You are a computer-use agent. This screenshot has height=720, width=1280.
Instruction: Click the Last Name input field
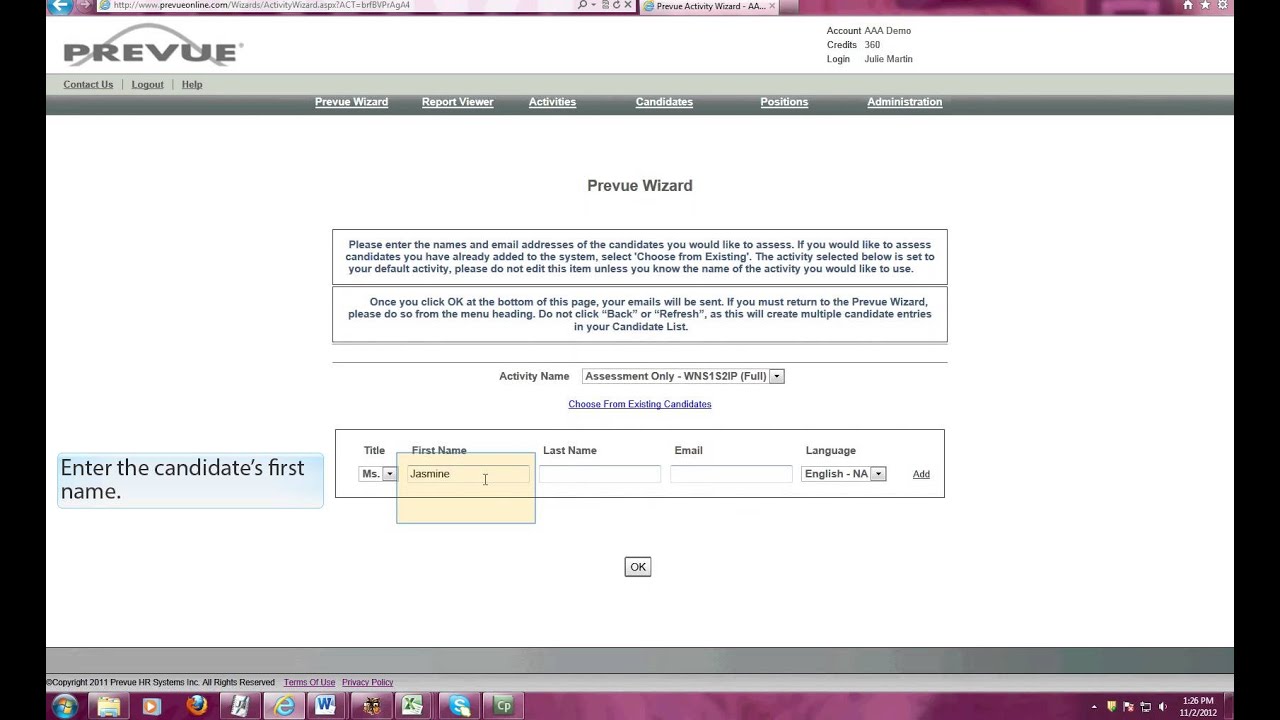click(600, 474)
